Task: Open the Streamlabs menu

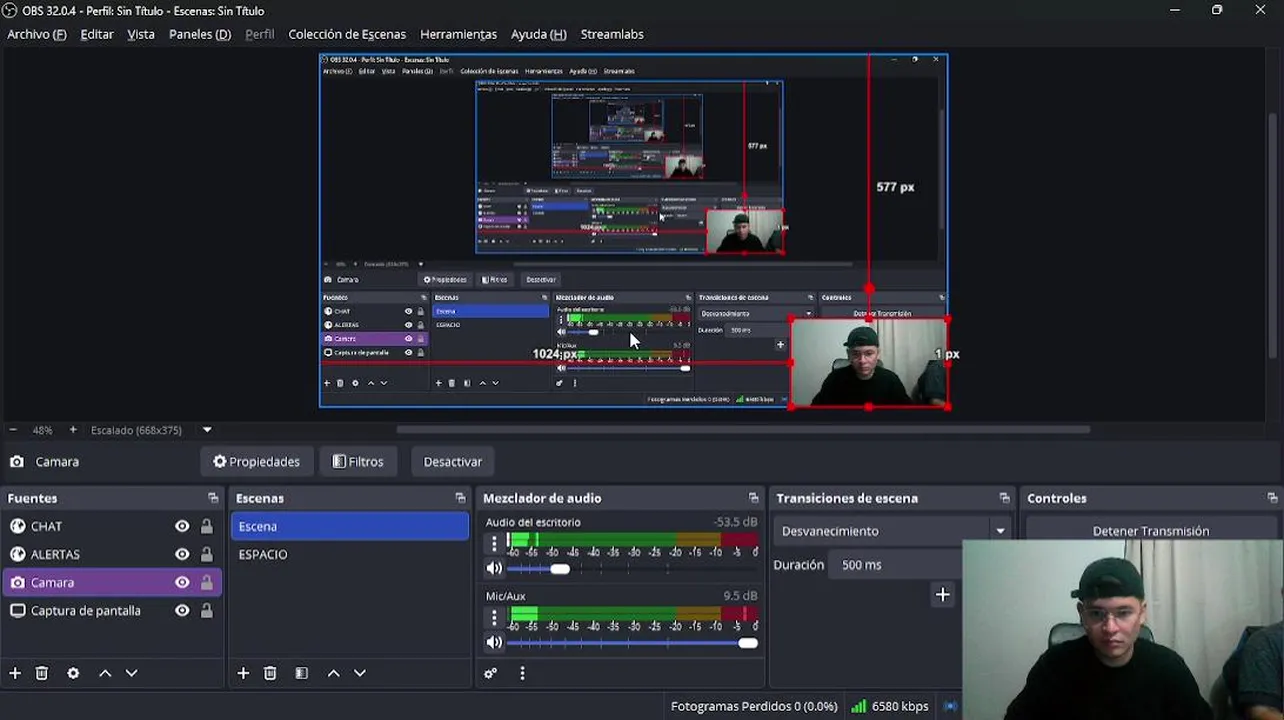Action: click(612, 34)
